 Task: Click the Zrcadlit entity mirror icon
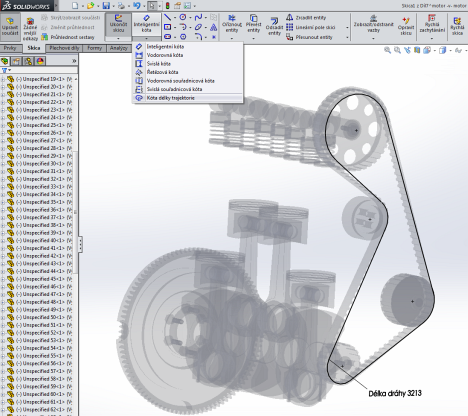point(289,17)
